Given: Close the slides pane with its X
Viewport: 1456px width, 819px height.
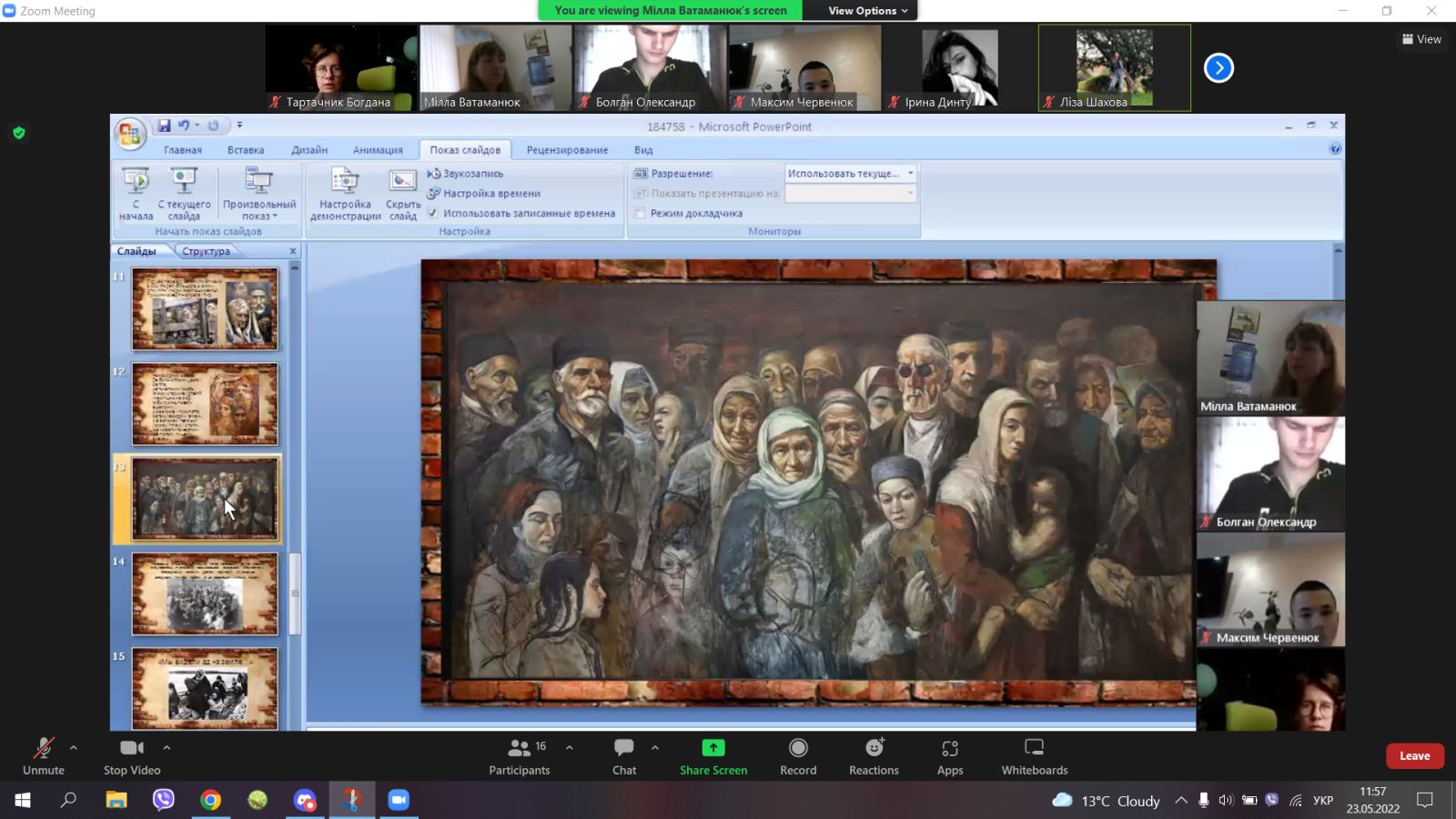Looking at the screenshot, I should click(x=293, y=251).
